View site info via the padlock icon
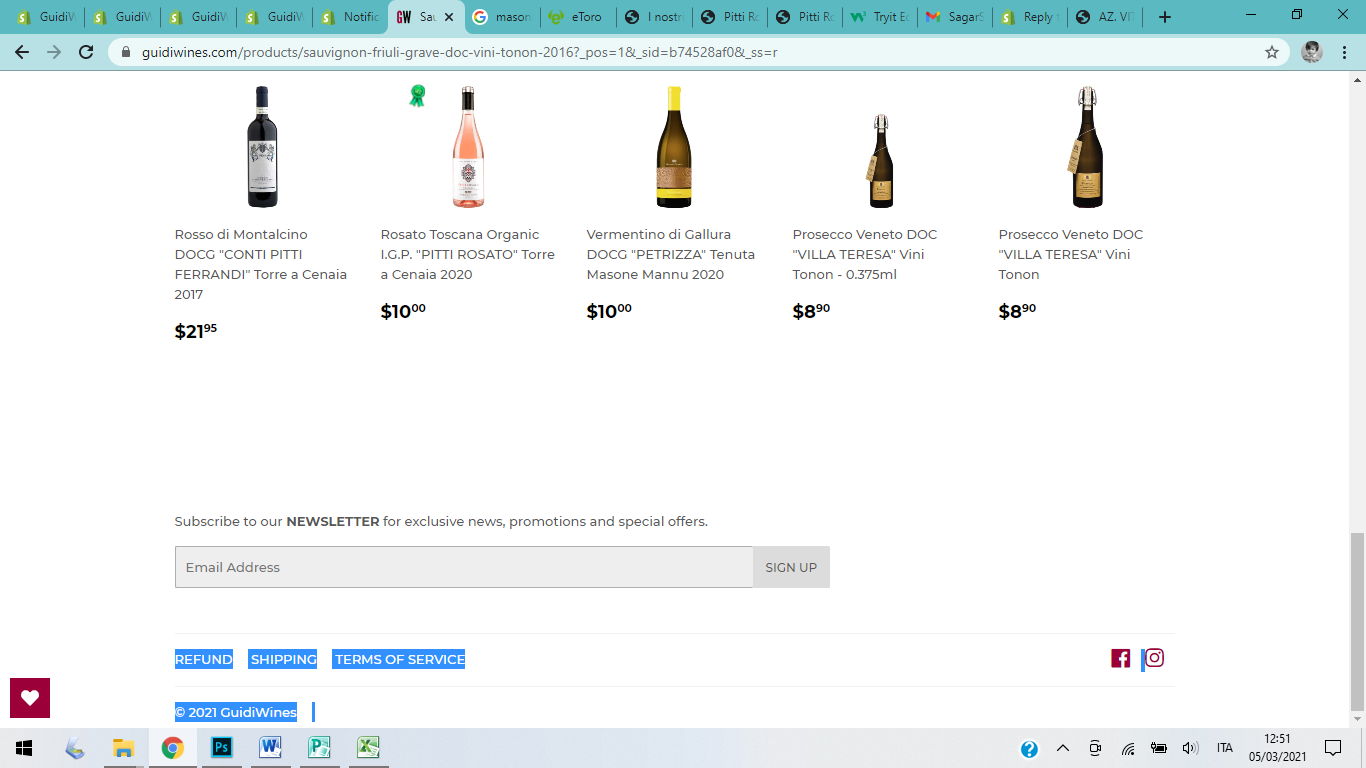Viewport: 1366px width, 768px height. click(126, 52)
